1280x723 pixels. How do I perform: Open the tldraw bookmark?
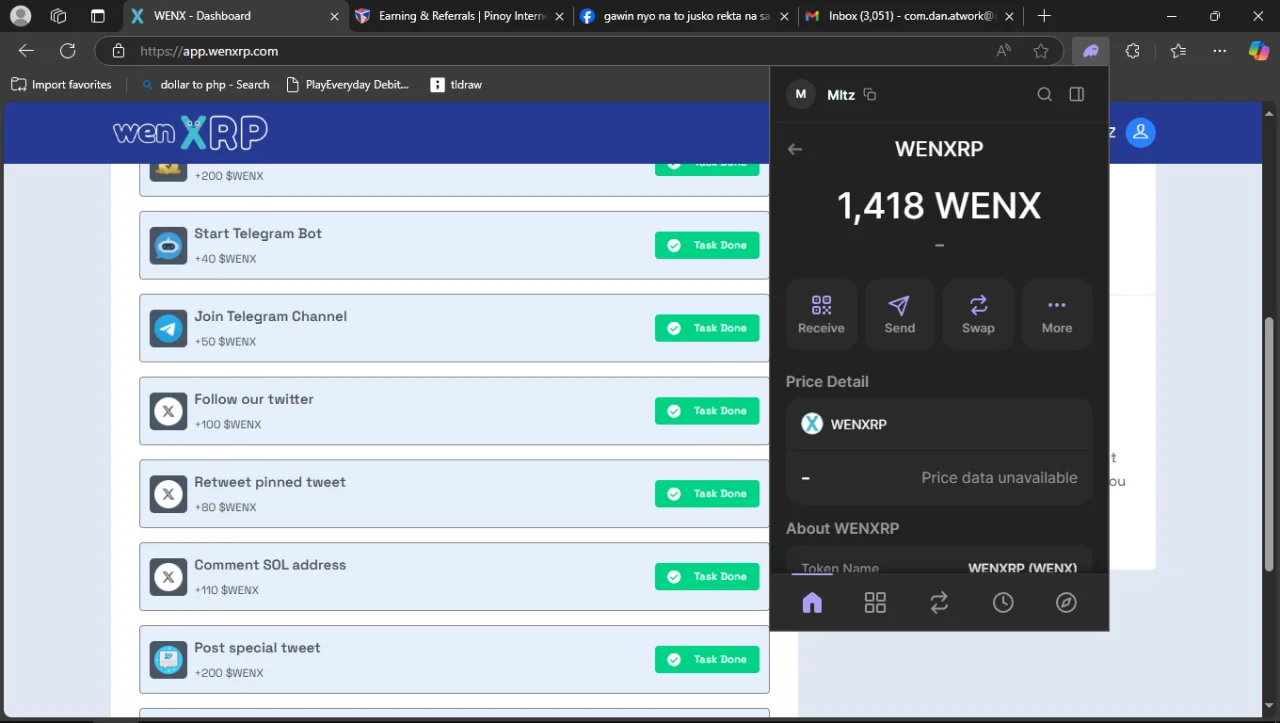456,85
